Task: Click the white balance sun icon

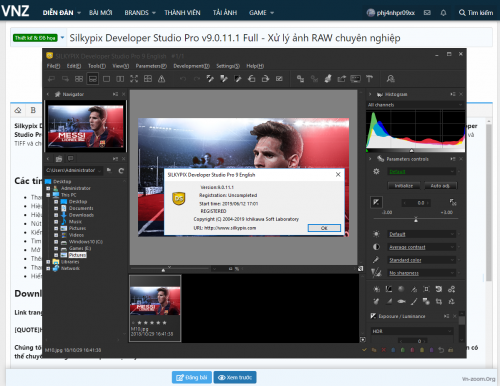Action: 376,234
